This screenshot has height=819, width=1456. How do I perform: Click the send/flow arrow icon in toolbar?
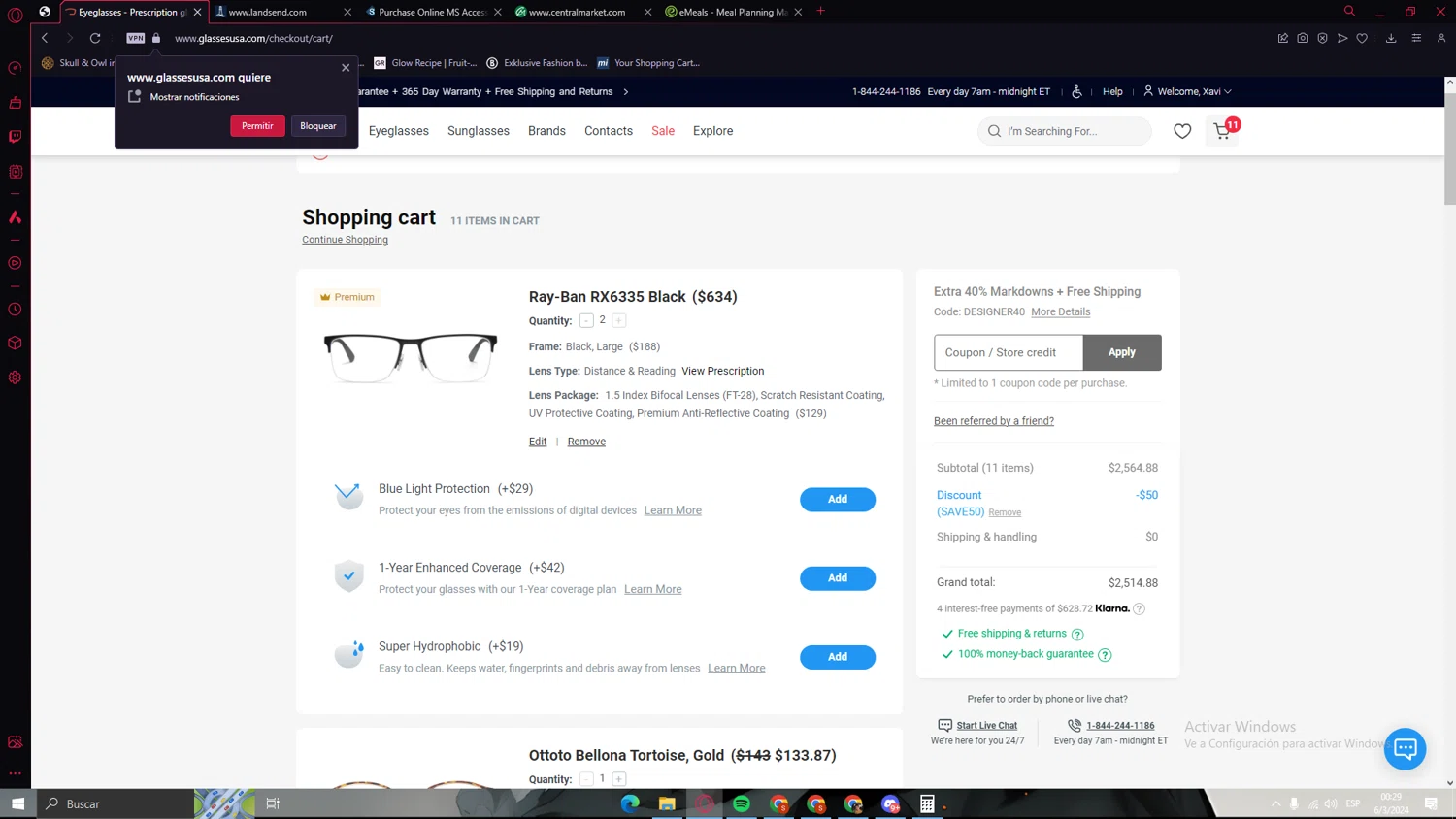coord(1342,38)
